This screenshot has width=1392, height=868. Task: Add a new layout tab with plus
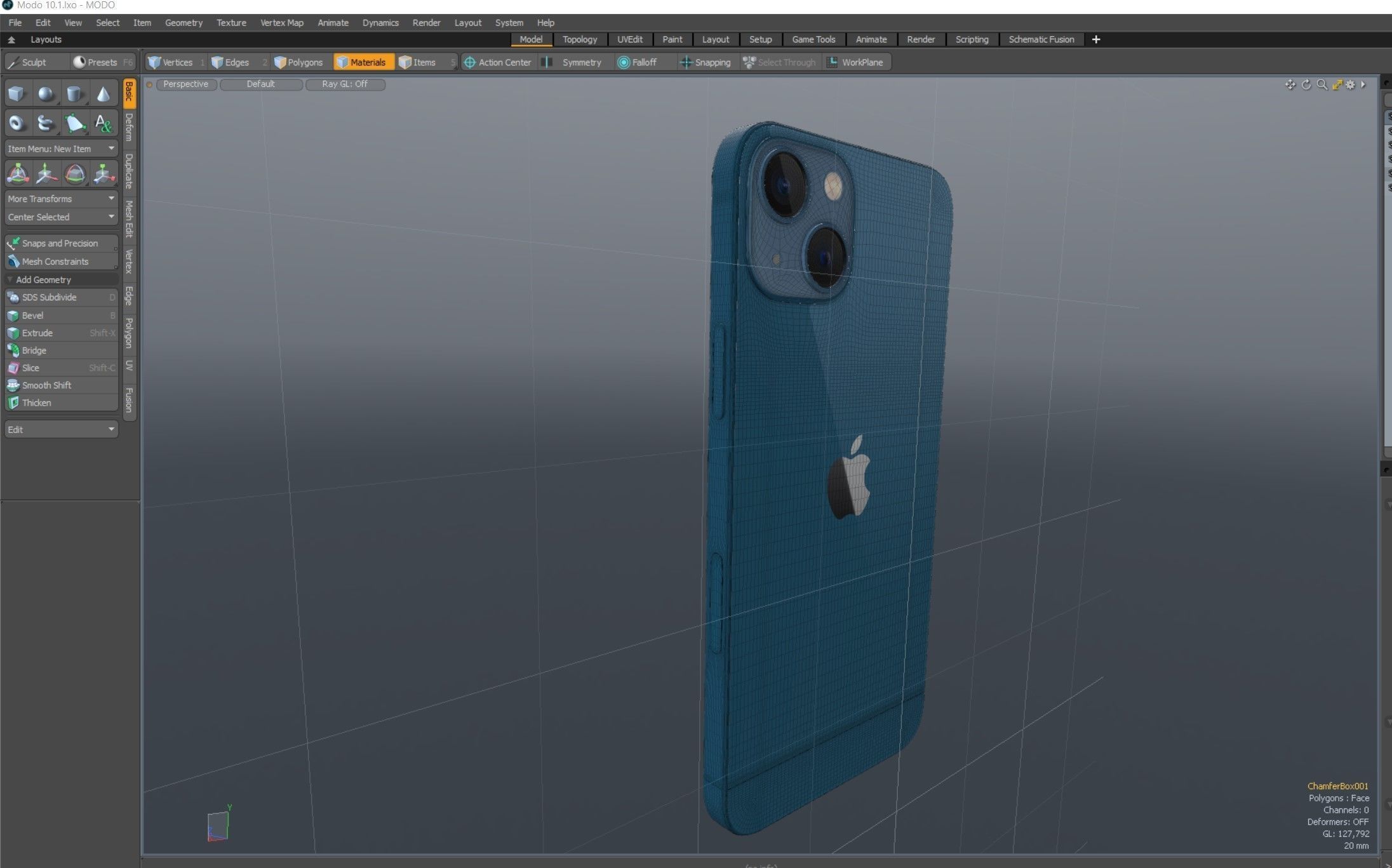(1095, 39)
